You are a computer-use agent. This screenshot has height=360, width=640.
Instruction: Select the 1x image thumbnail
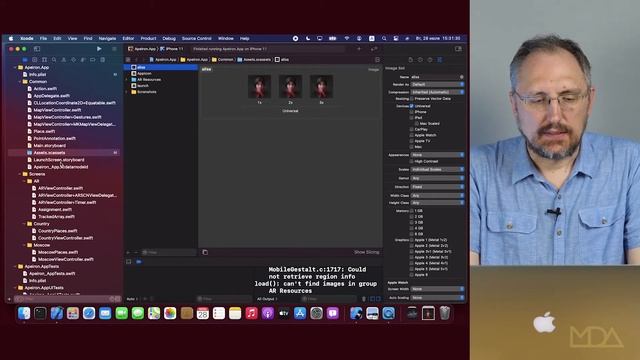[259, 86]
